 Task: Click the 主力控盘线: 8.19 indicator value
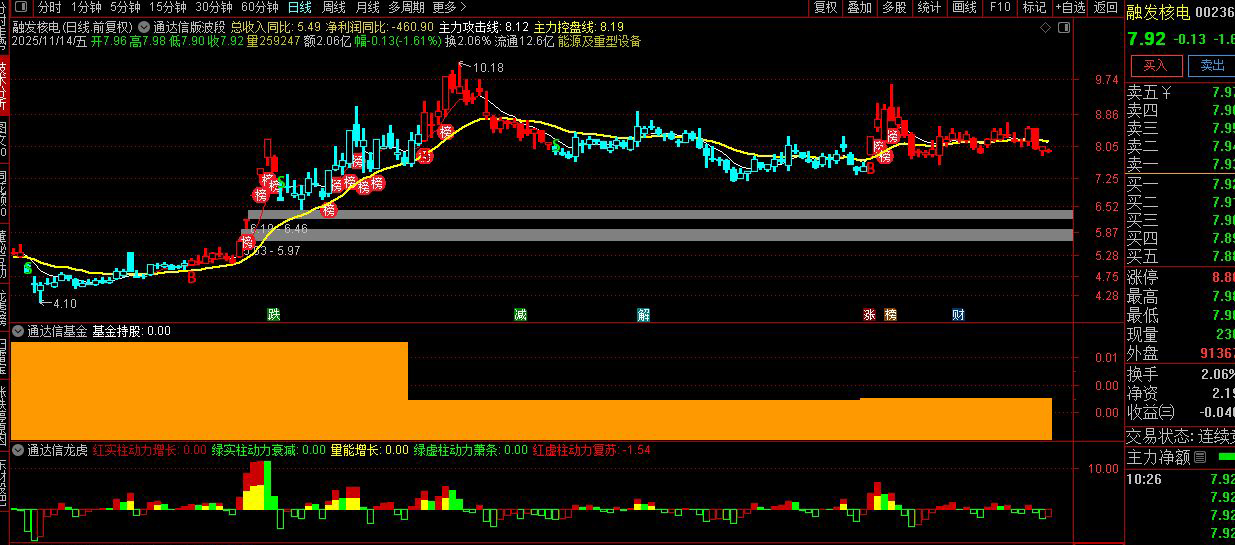(579, 27)
